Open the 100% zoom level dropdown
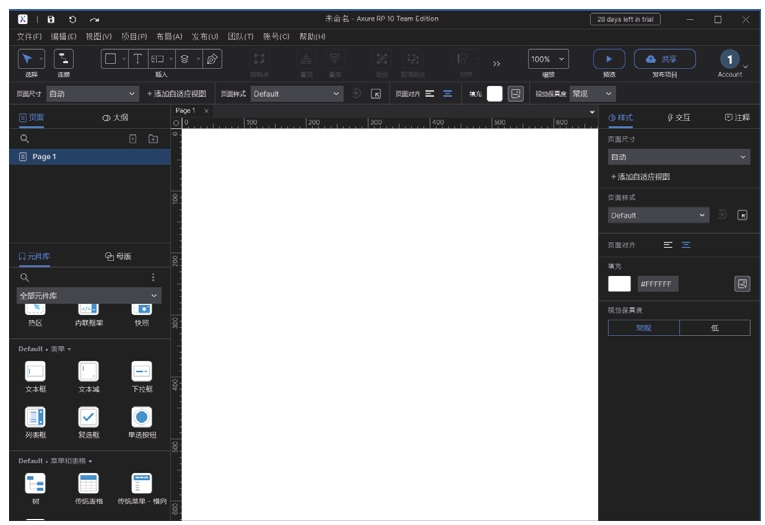The width and height of the screenshot is (765, 525). coord(548,59)
